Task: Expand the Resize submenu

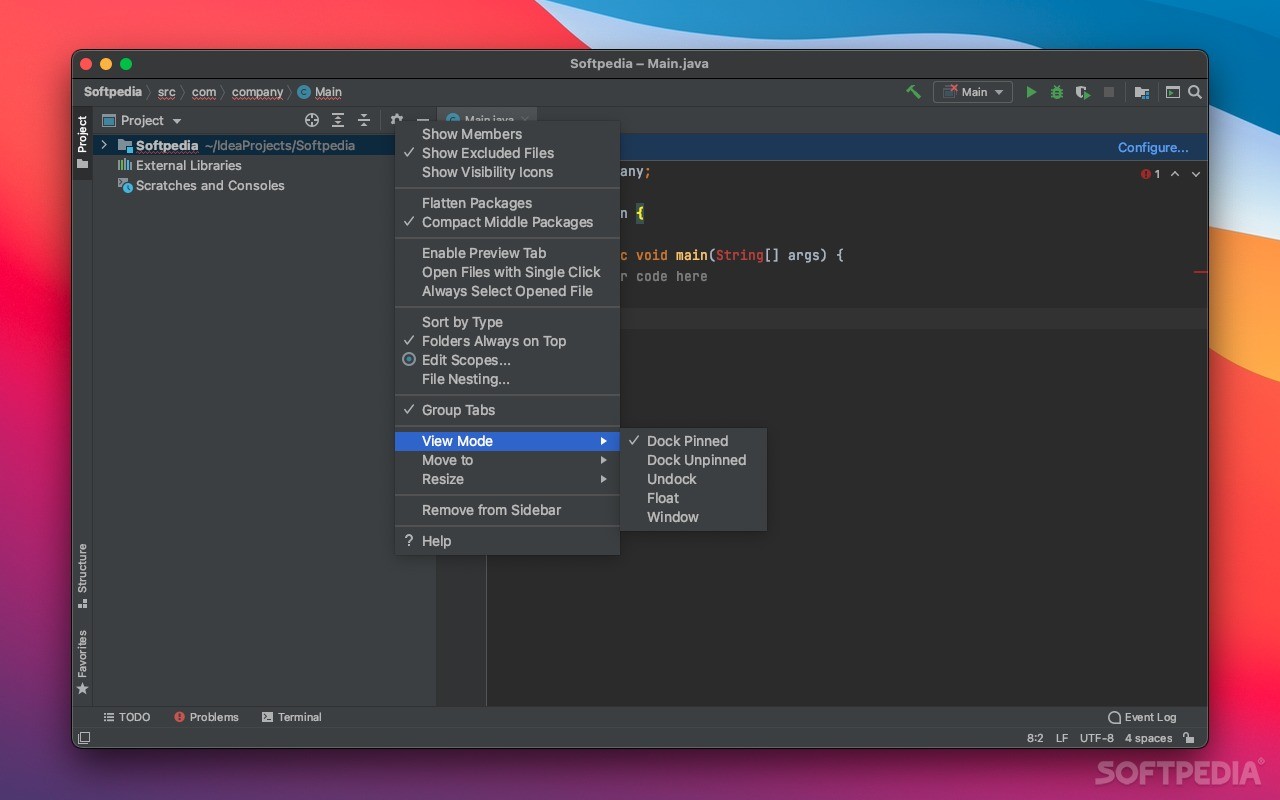Action: click(508, 479)
